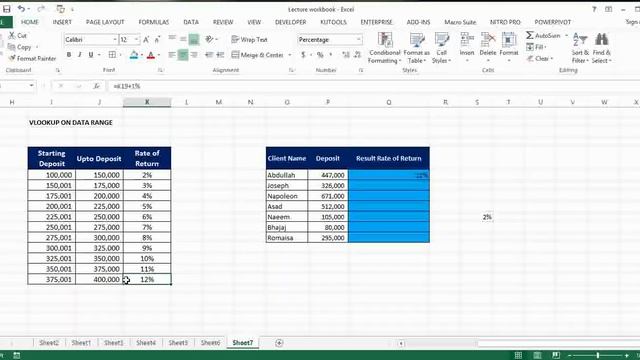Open Cell Styles gallery
The height and width of the screenshot is (360, 640).
point(441,48)
